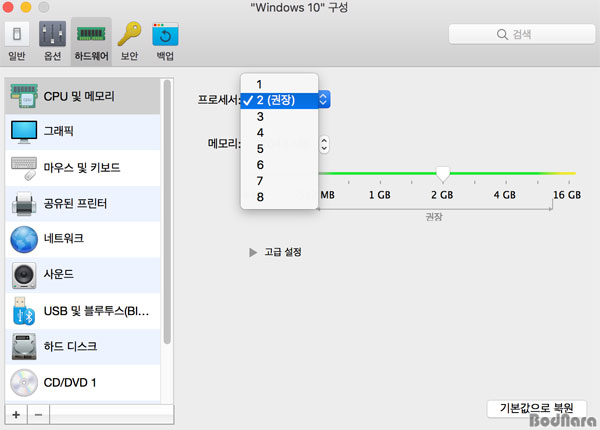Screen dimensions: 600x430
Task: Select 사운드 speaker item in sidebar
Action: 83,275
